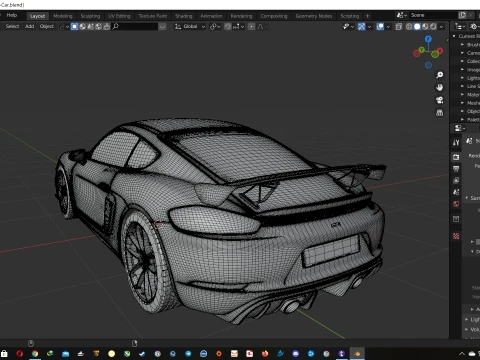This screenshot has width=480, height=360.
Task: Open the Render properties tab
Action: pos(456,157)
